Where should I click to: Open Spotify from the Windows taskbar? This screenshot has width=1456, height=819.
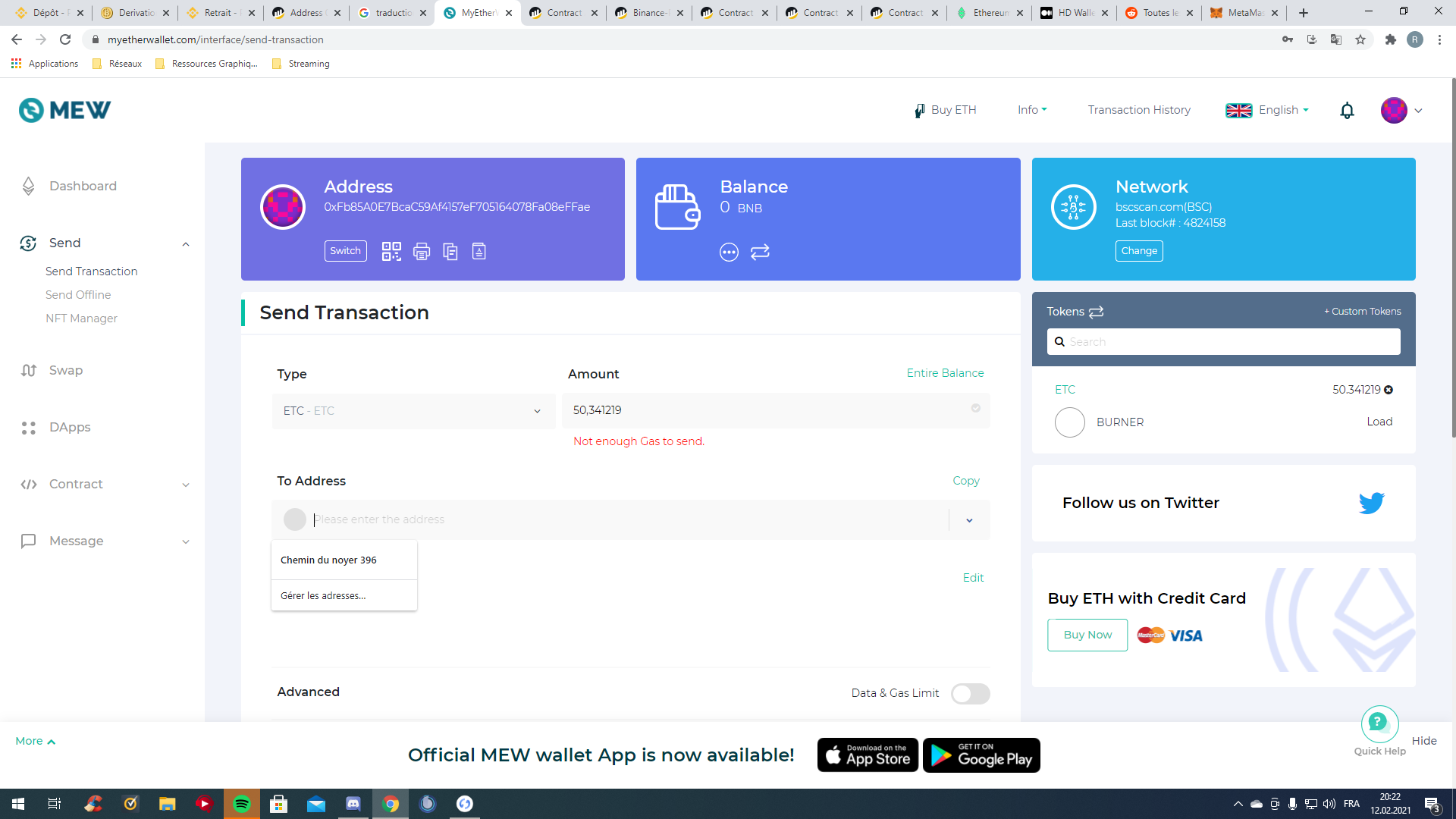pos(242,804)
